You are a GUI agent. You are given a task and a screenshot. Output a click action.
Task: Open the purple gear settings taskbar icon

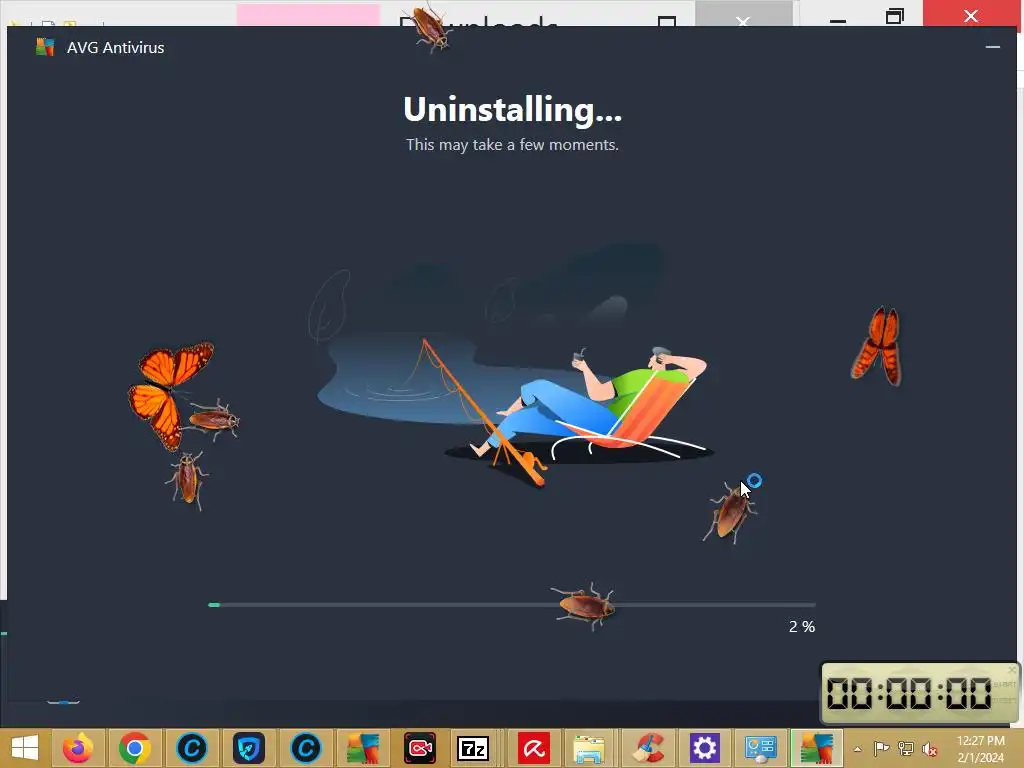point(704,748)
